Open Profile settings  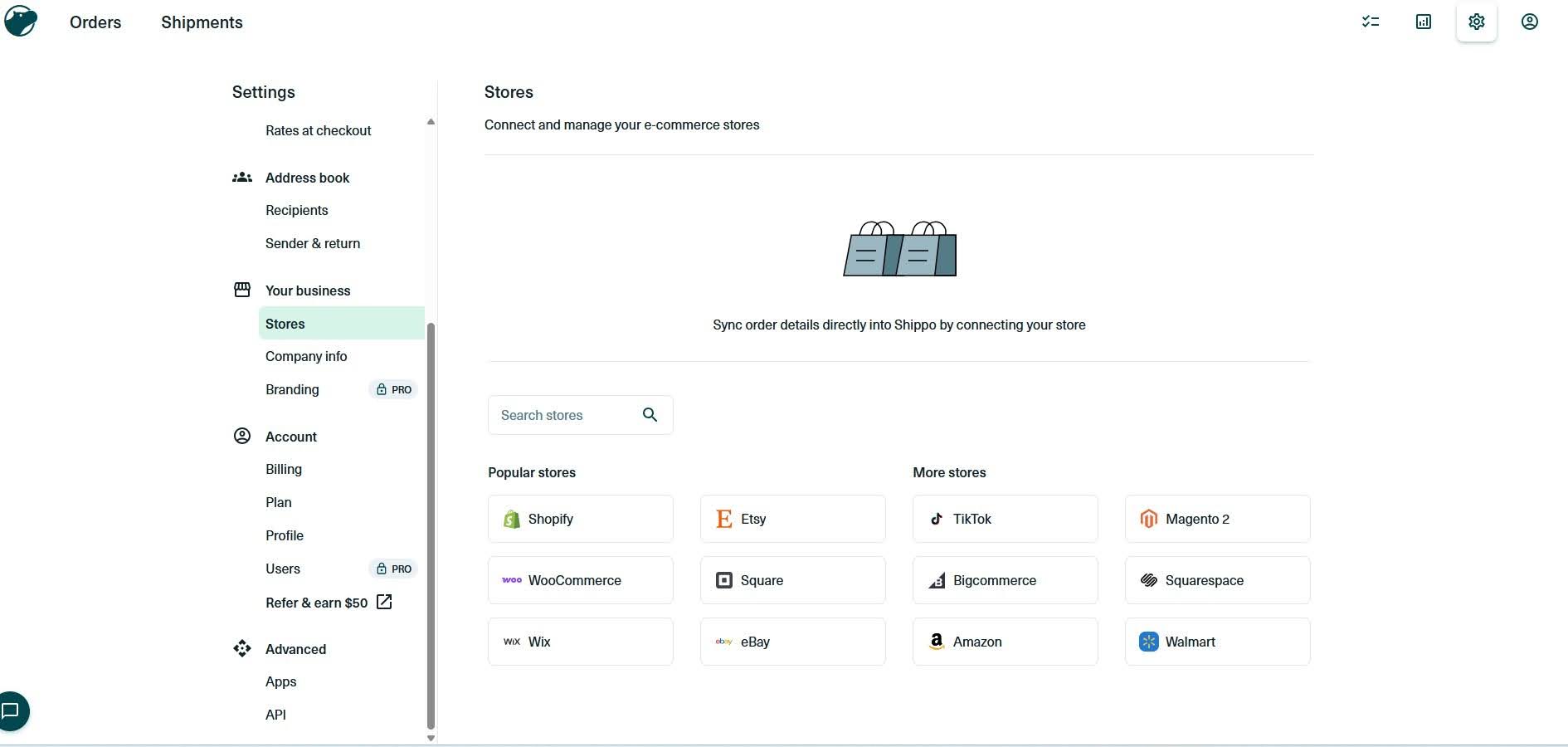285,535
